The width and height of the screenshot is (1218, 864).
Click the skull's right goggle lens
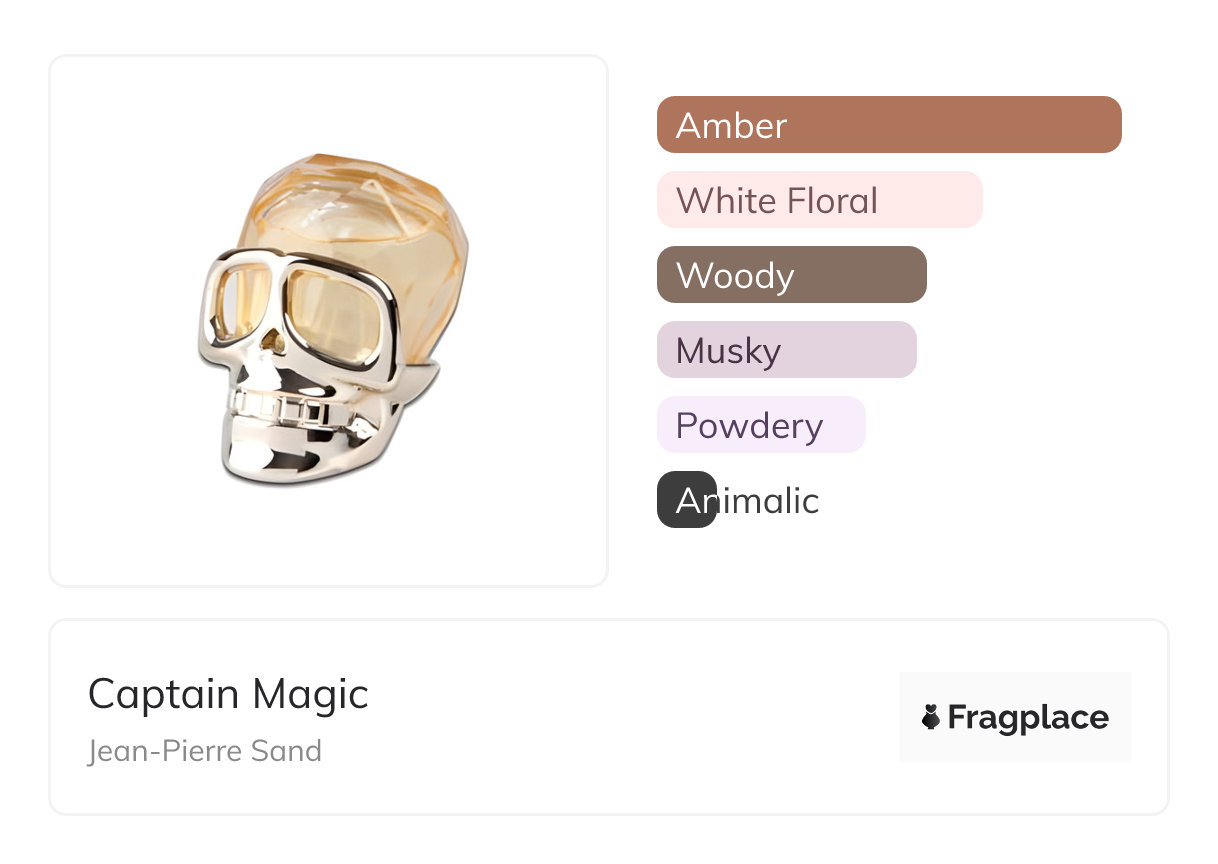tap(335, 313)
